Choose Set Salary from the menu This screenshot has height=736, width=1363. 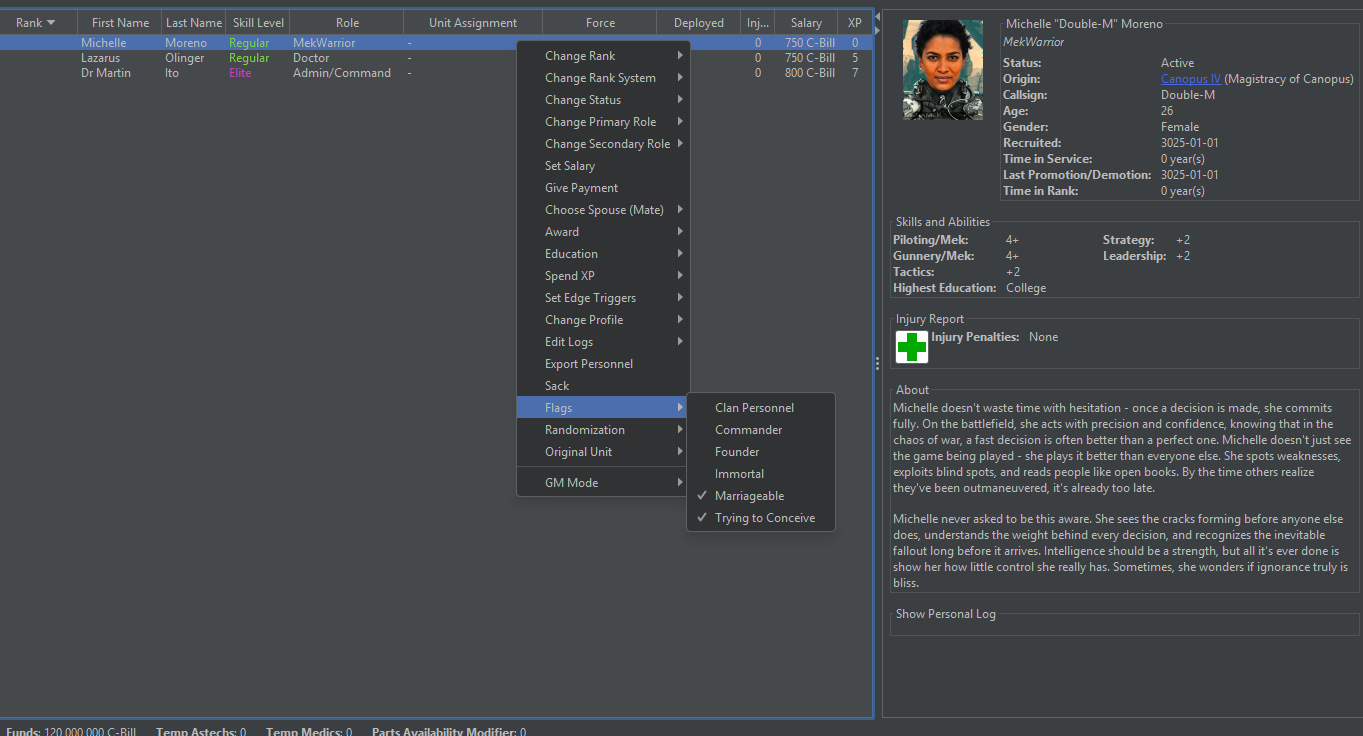pyautogui.click(x=570, y=165)
